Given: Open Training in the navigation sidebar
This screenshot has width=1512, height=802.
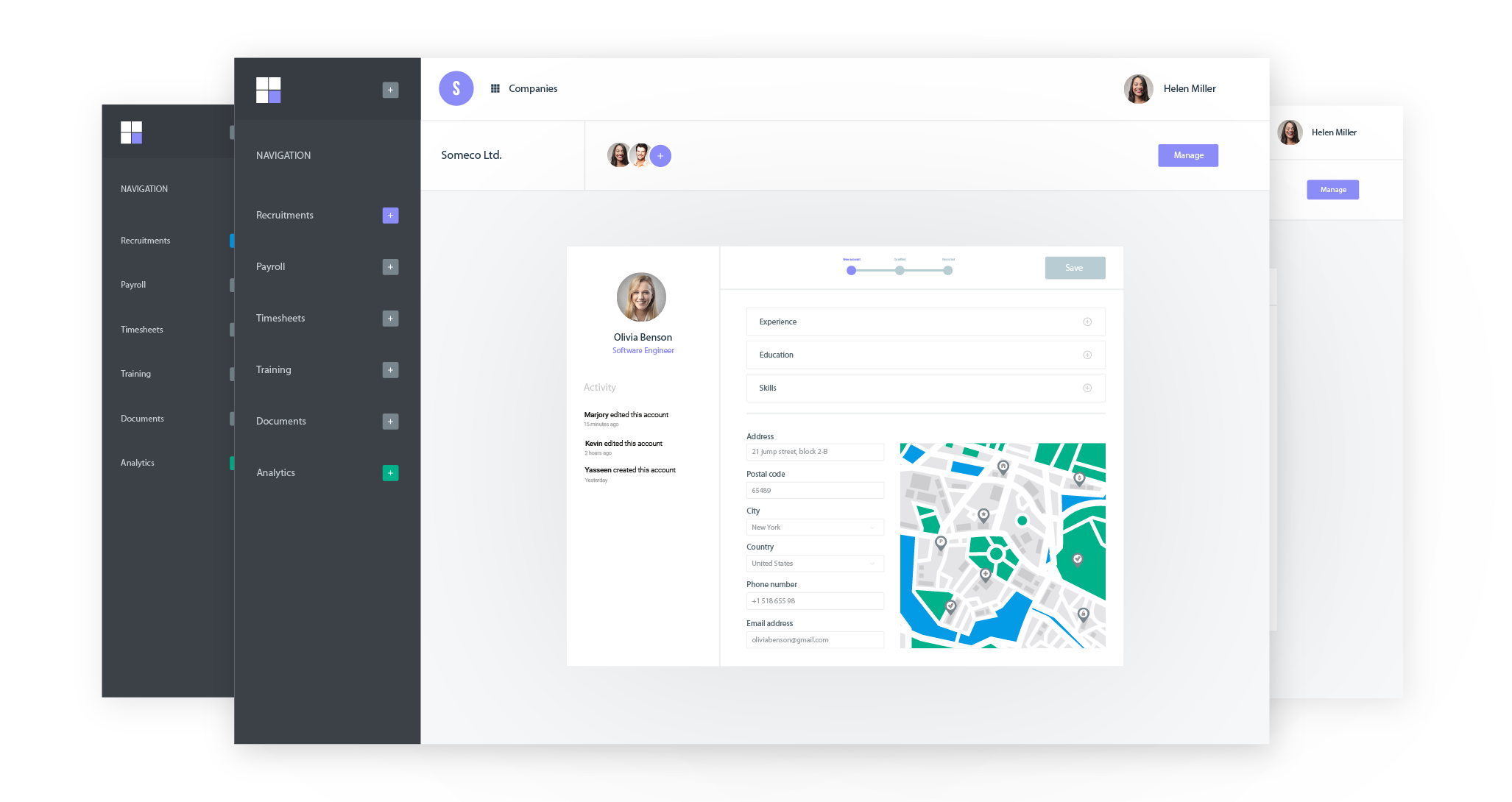Looking at the screenshot, I should click(x=274, y=370).
